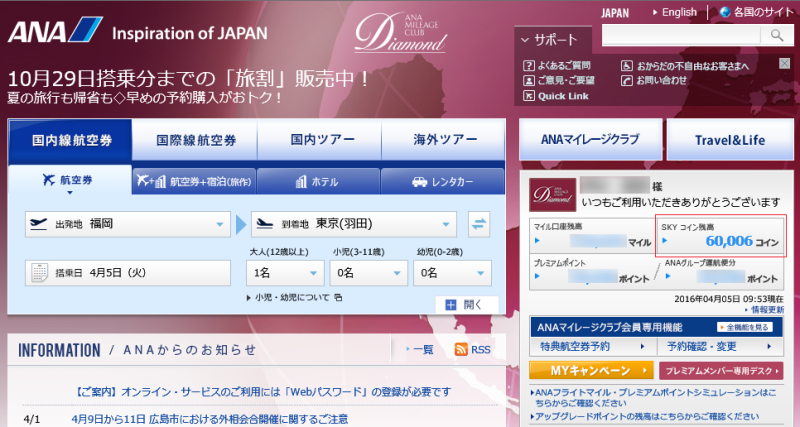Open よくあるご質問 FAQ link

tap(557, 65)
